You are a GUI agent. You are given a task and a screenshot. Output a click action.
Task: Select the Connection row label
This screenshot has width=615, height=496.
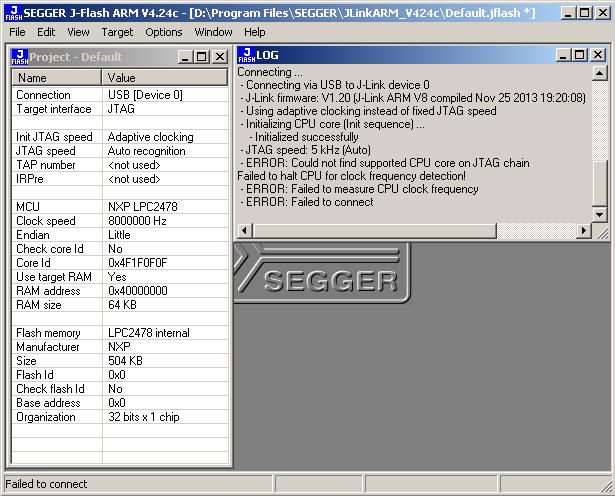(x=43, y=95)
